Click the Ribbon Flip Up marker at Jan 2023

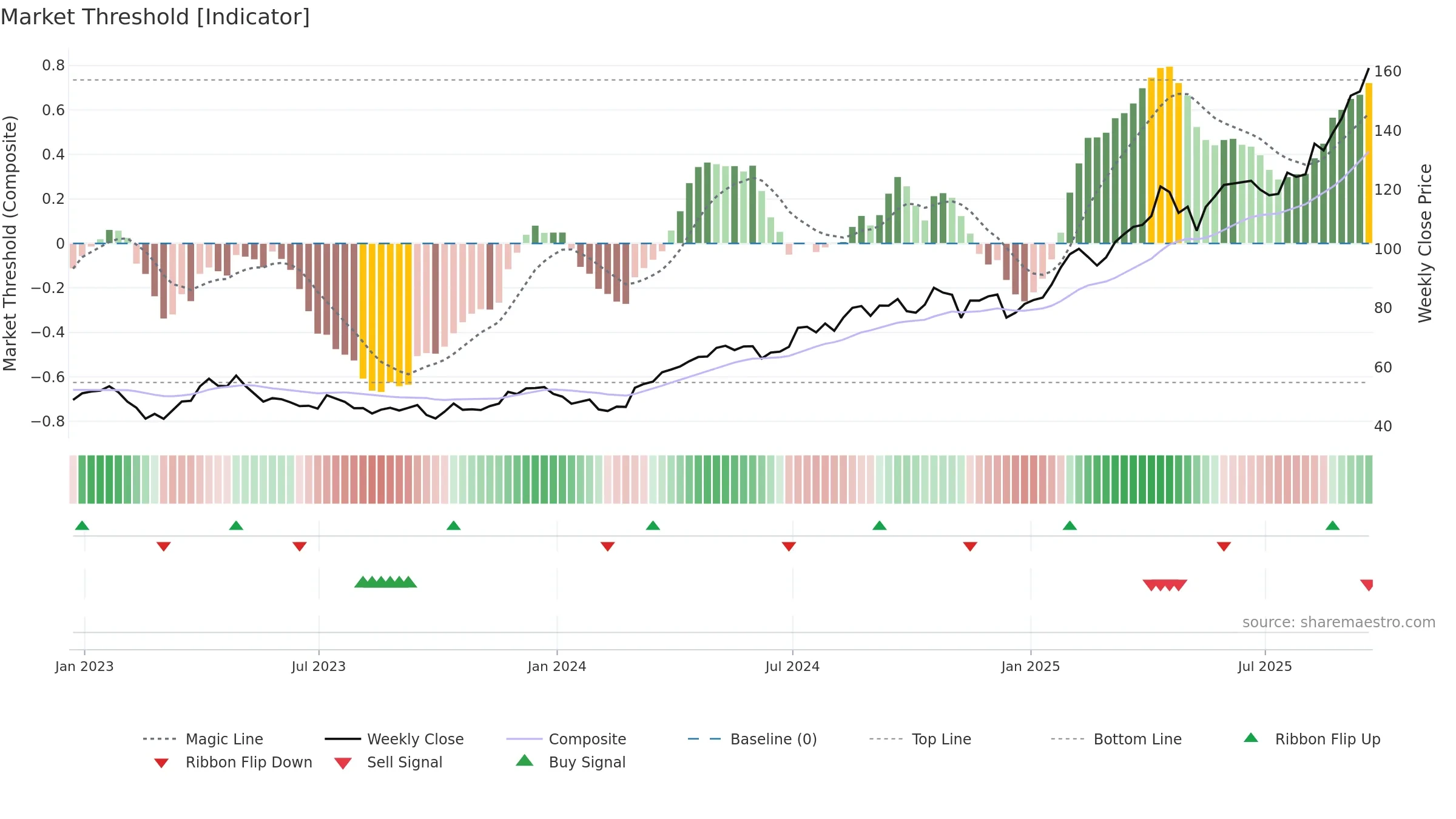click(82, 525)
